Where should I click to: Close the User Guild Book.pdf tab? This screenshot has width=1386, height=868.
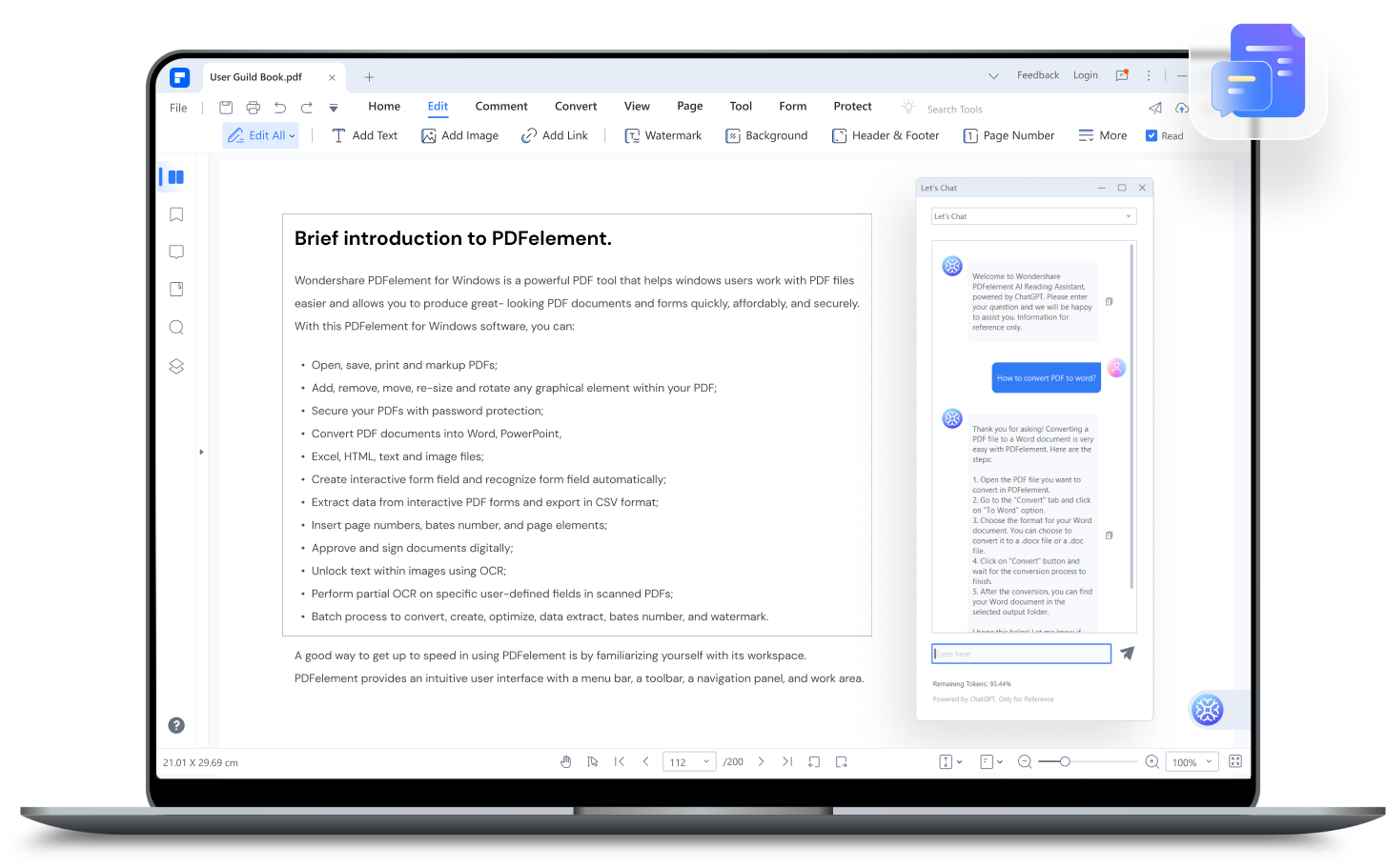click(332, 78)
